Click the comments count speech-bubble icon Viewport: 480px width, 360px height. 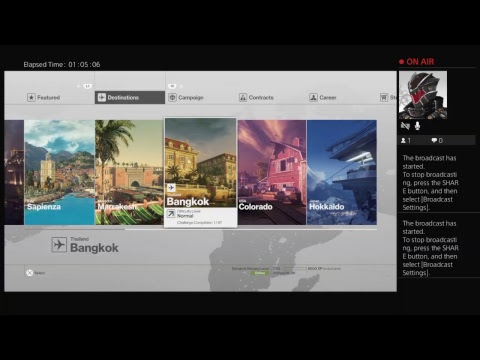pos(434,140)
